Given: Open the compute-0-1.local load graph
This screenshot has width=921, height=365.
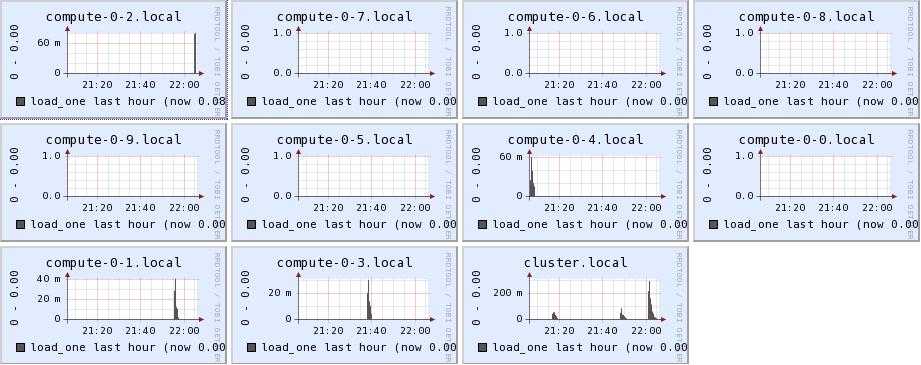Looking at the screenshot, I should pyautogui.click(x=113, y=305).
